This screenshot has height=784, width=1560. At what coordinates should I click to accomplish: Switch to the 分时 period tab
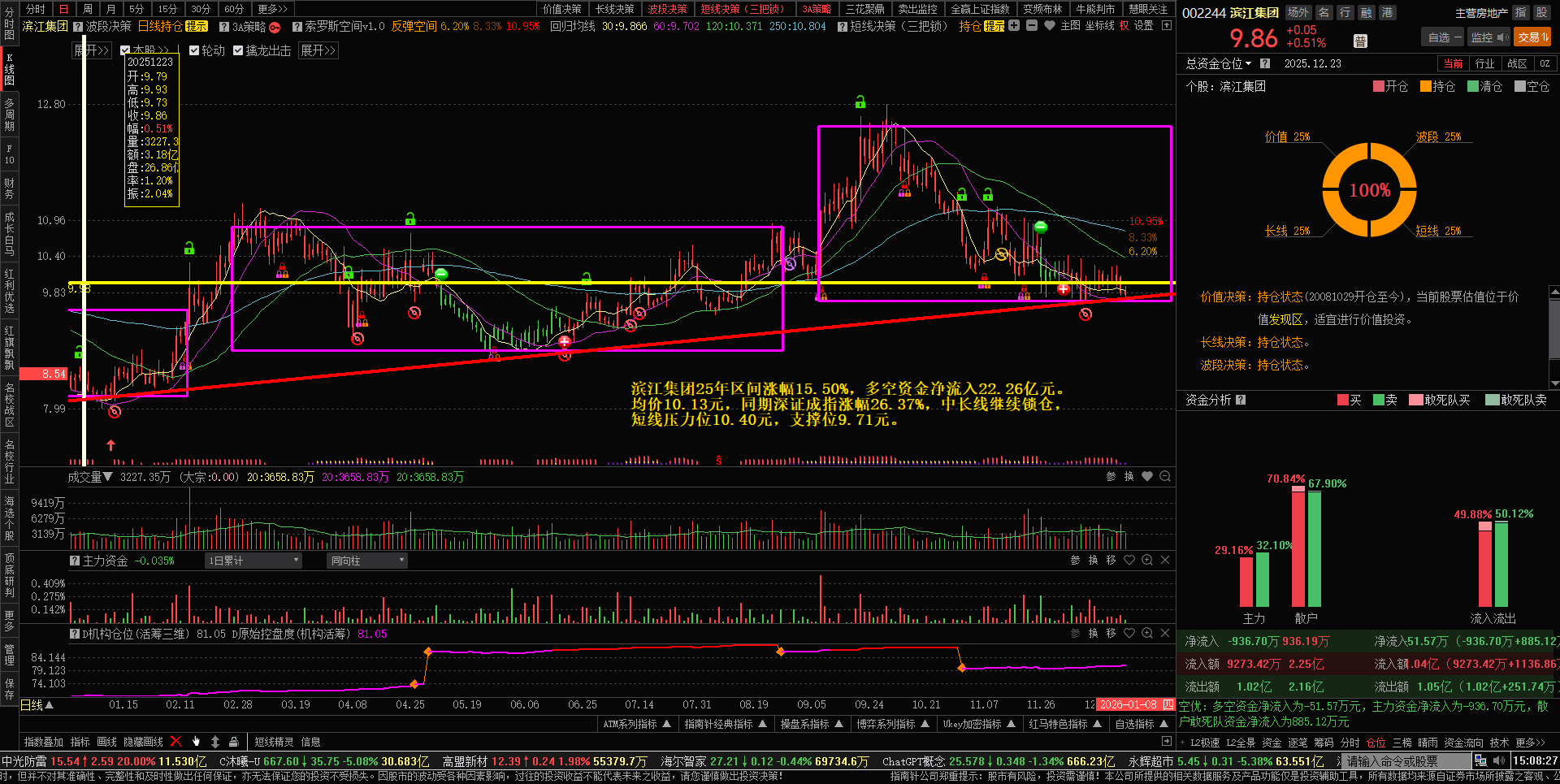click(35, 9)
